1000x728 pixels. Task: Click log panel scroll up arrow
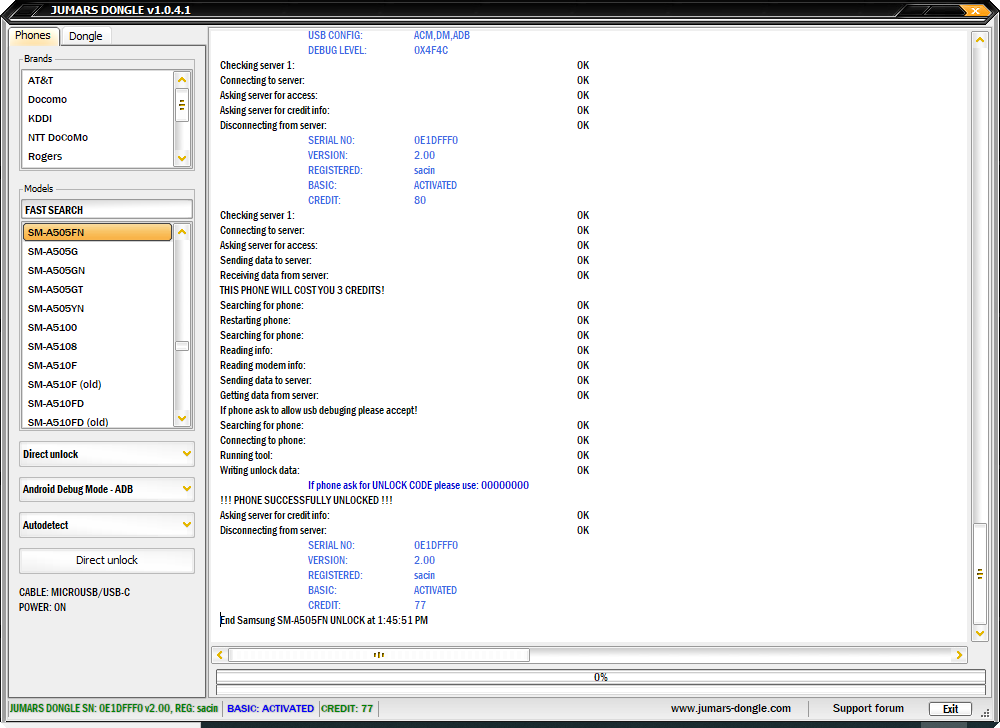tap(980, 41)
